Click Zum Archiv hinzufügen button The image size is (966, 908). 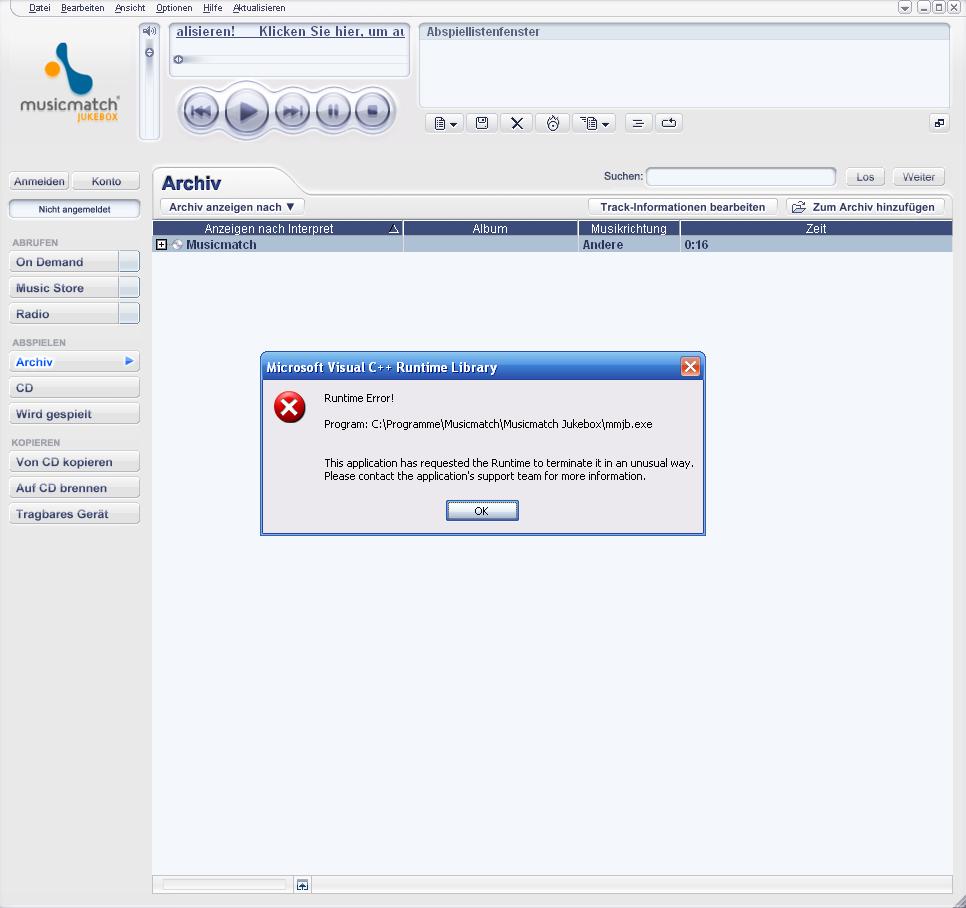[865, 207]
